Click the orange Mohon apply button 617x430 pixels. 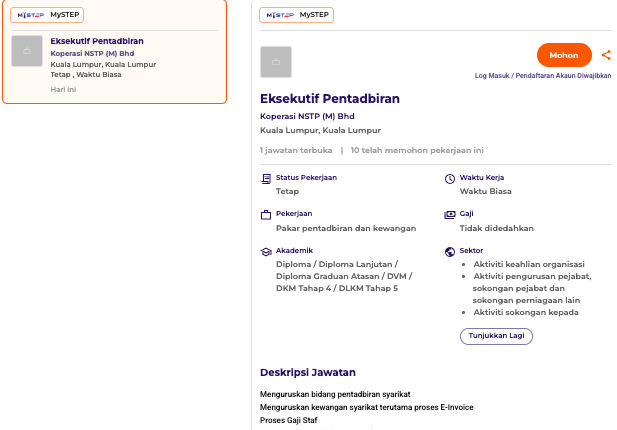(x=564, y=55)
